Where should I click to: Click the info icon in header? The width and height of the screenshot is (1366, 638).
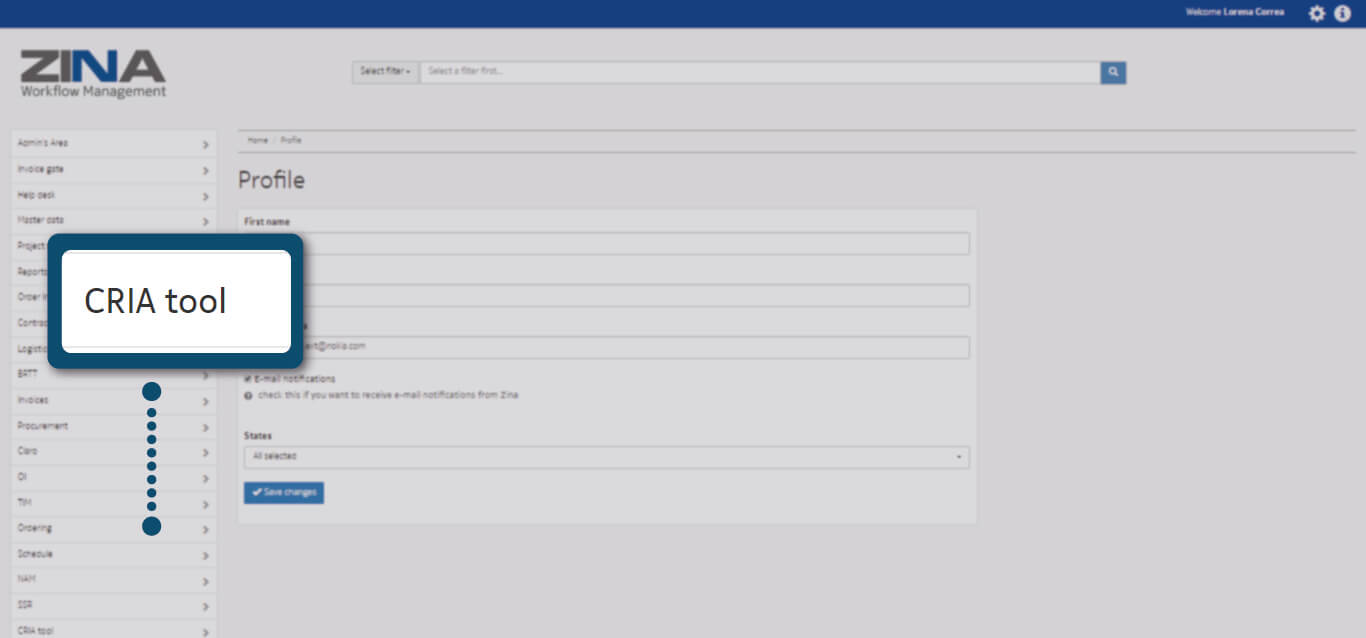point(1343,13)
